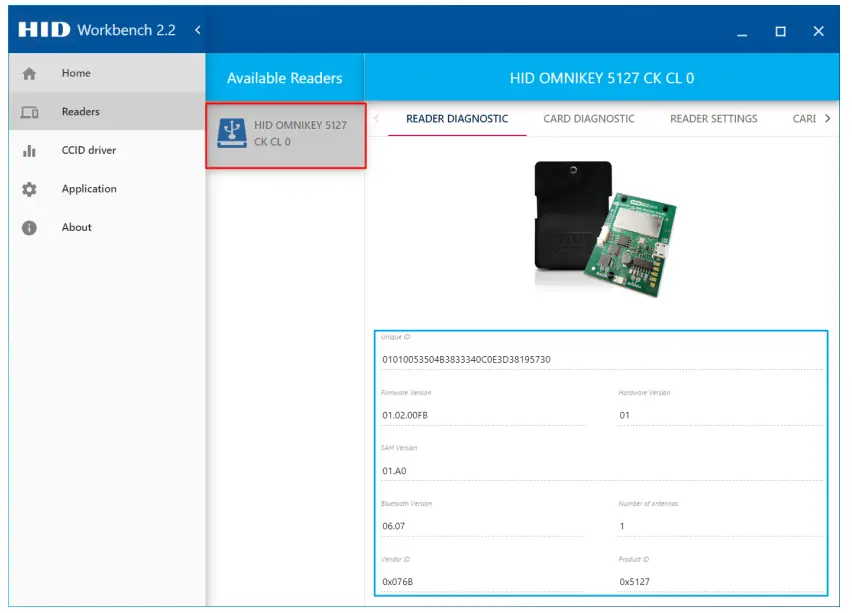Switch to the Reader Settings tab
Viewport: 852px width, 613px height.
click(713, 118)
